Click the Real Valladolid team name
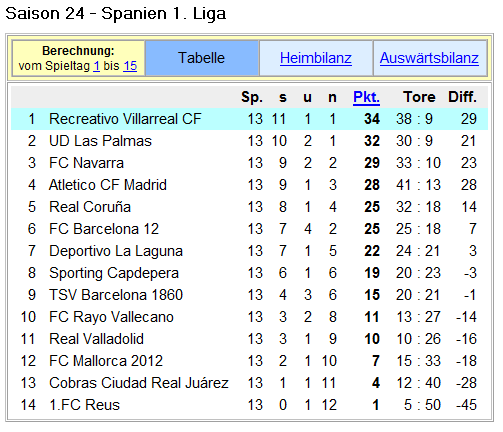 (96, 339)
